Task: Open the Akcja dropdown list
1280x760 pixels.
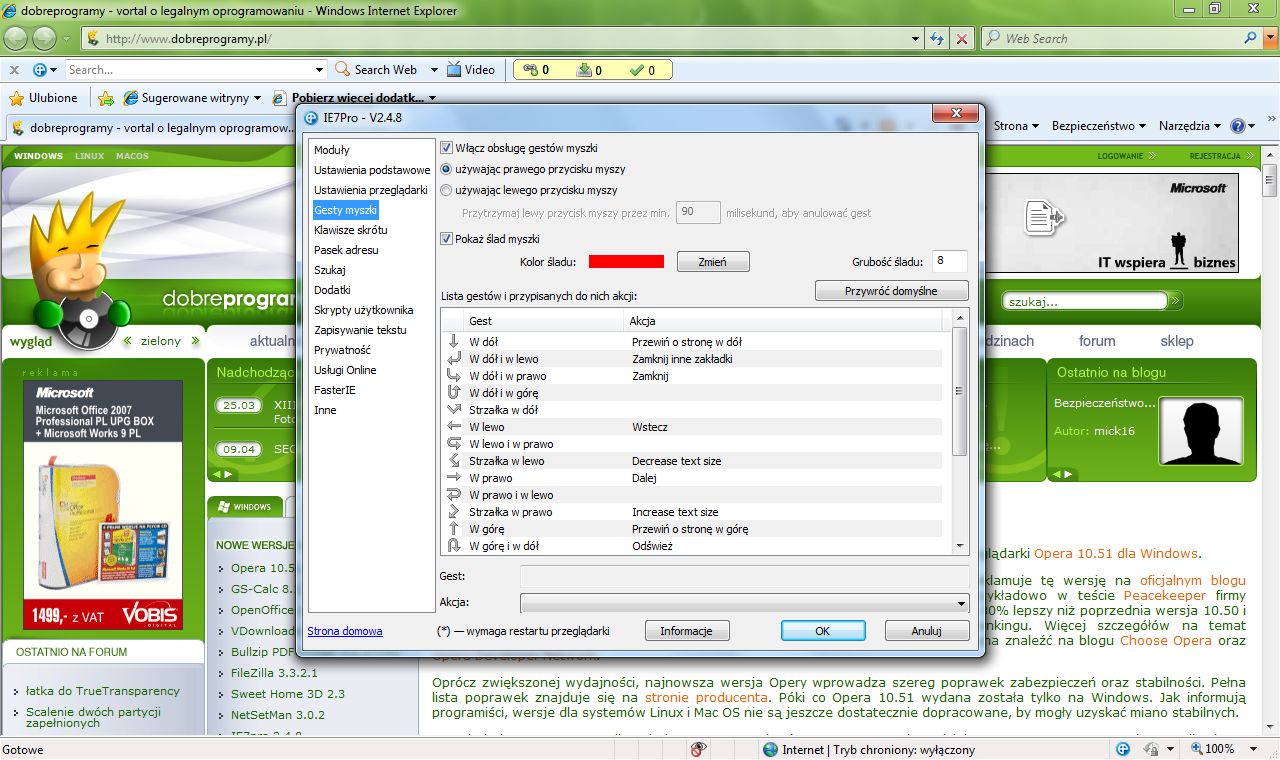Action: (745, 603)
